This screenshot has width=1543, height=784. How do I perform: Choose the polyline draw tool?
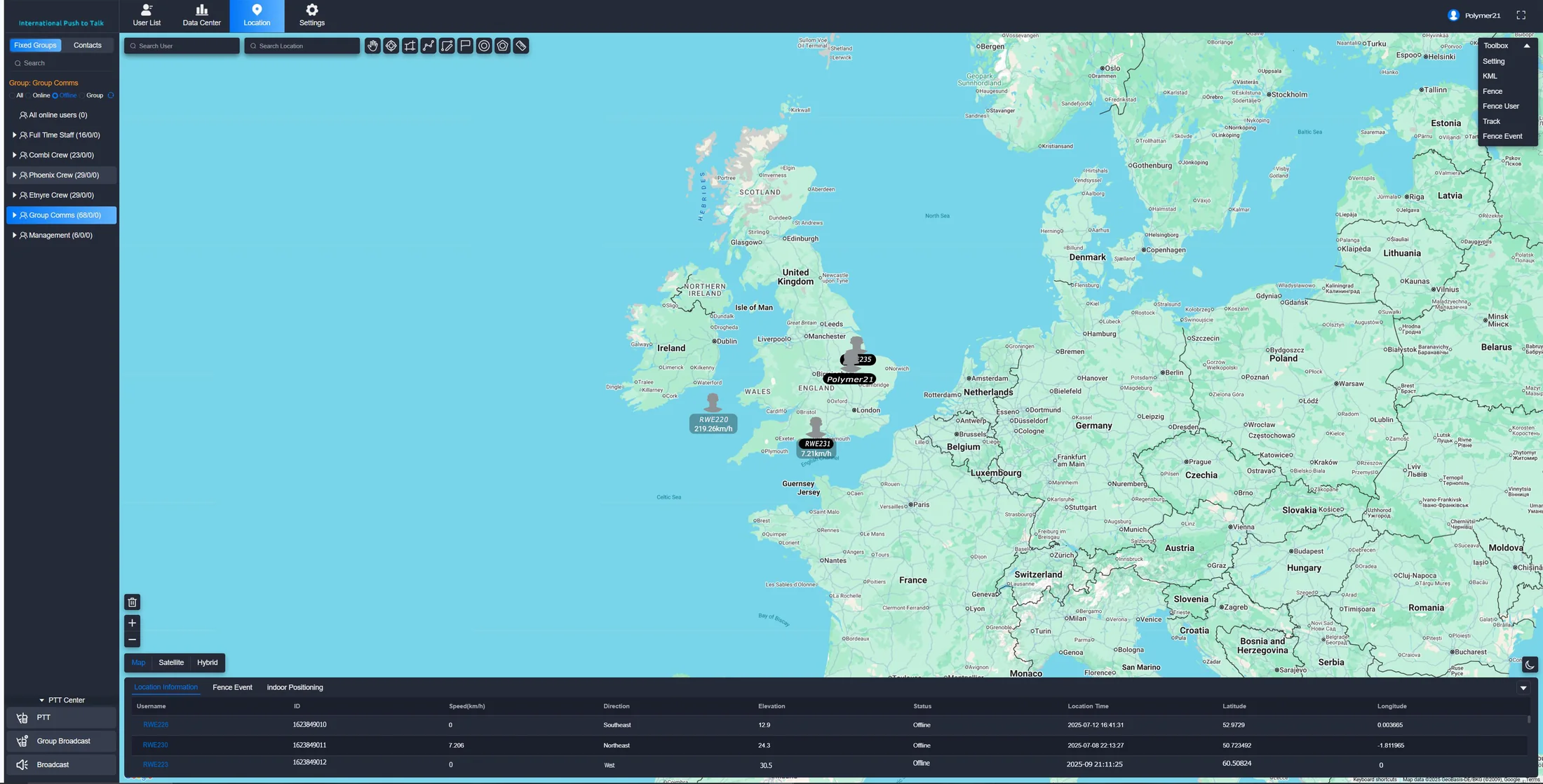429,46
